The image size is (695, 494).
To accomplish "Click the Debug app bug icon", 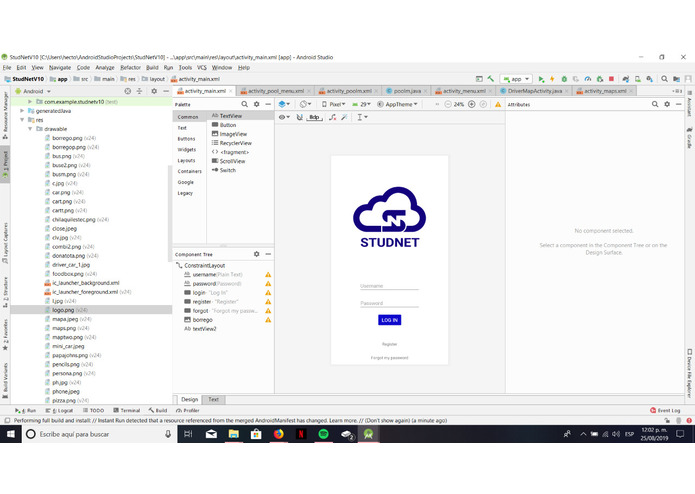I will point(564,79).
